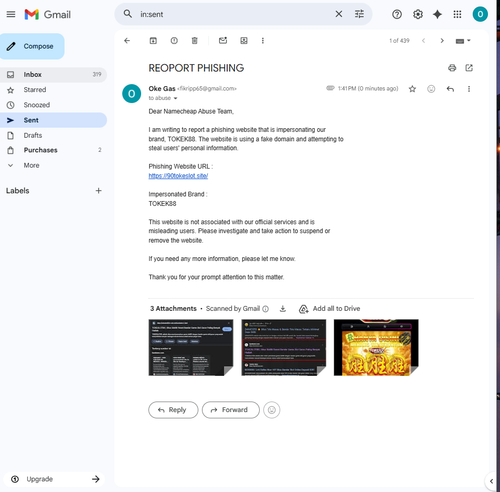
Task: Click the Gmail logo
Action: point(47,14)
